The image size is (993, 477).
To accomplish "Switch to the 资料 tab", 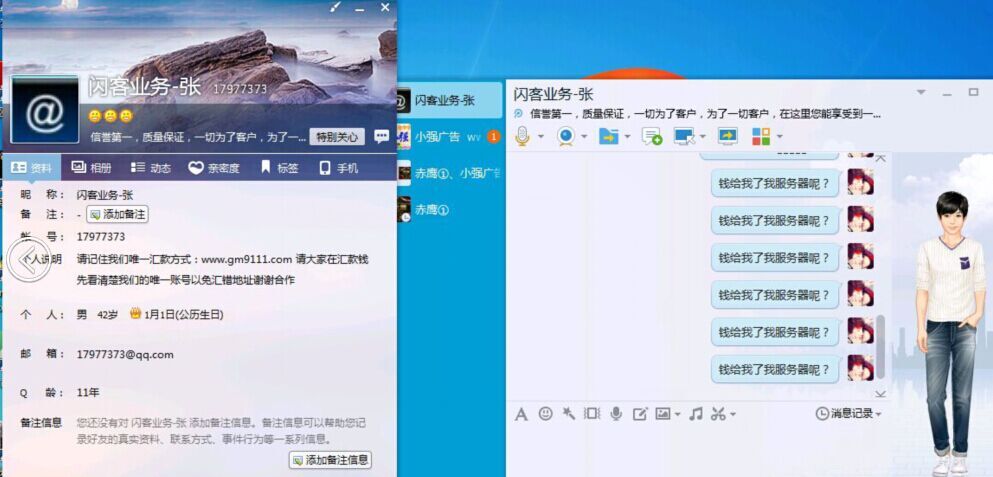I will click(x=32, y=168).
